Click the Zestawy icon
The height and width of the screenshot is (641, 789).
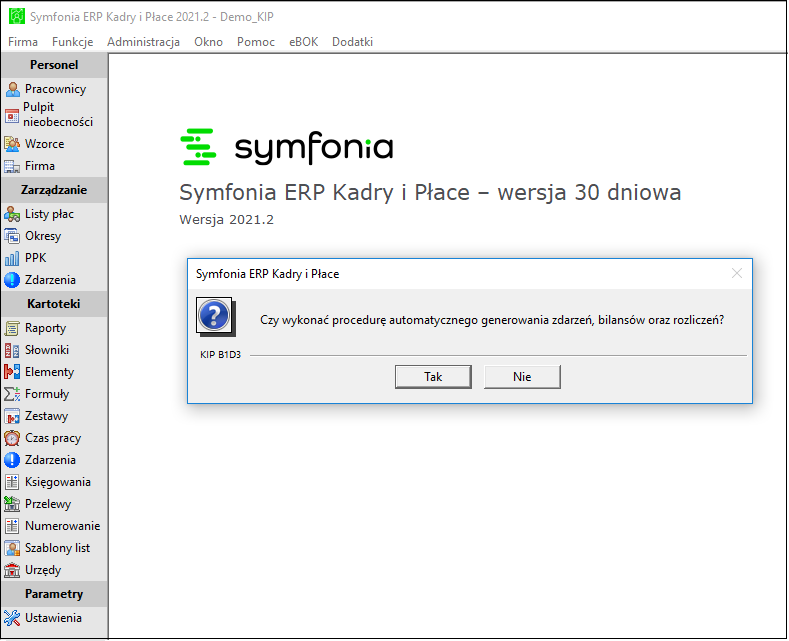click(12, 416)
